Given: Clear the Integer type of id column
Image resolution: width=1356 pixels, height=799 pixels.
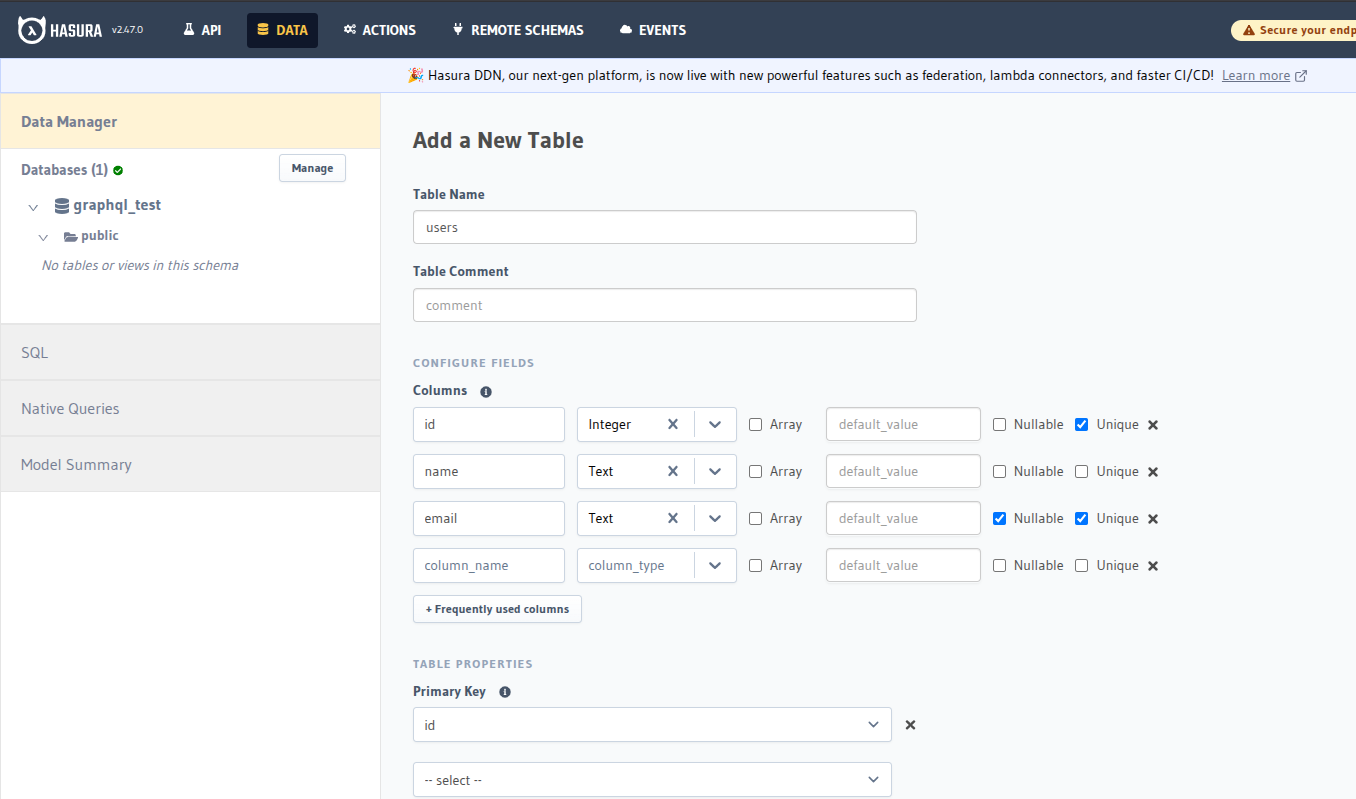Looking at the screenshot, I should tap(673, 424).
